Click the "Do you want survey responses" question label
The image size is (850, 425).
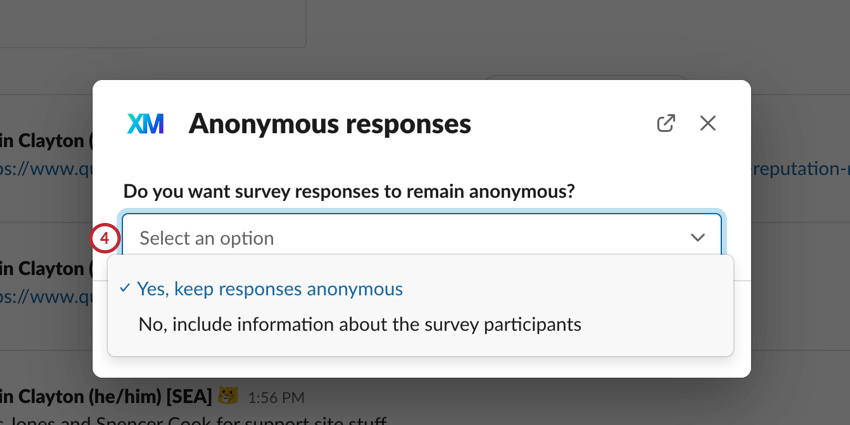(348, 191)
